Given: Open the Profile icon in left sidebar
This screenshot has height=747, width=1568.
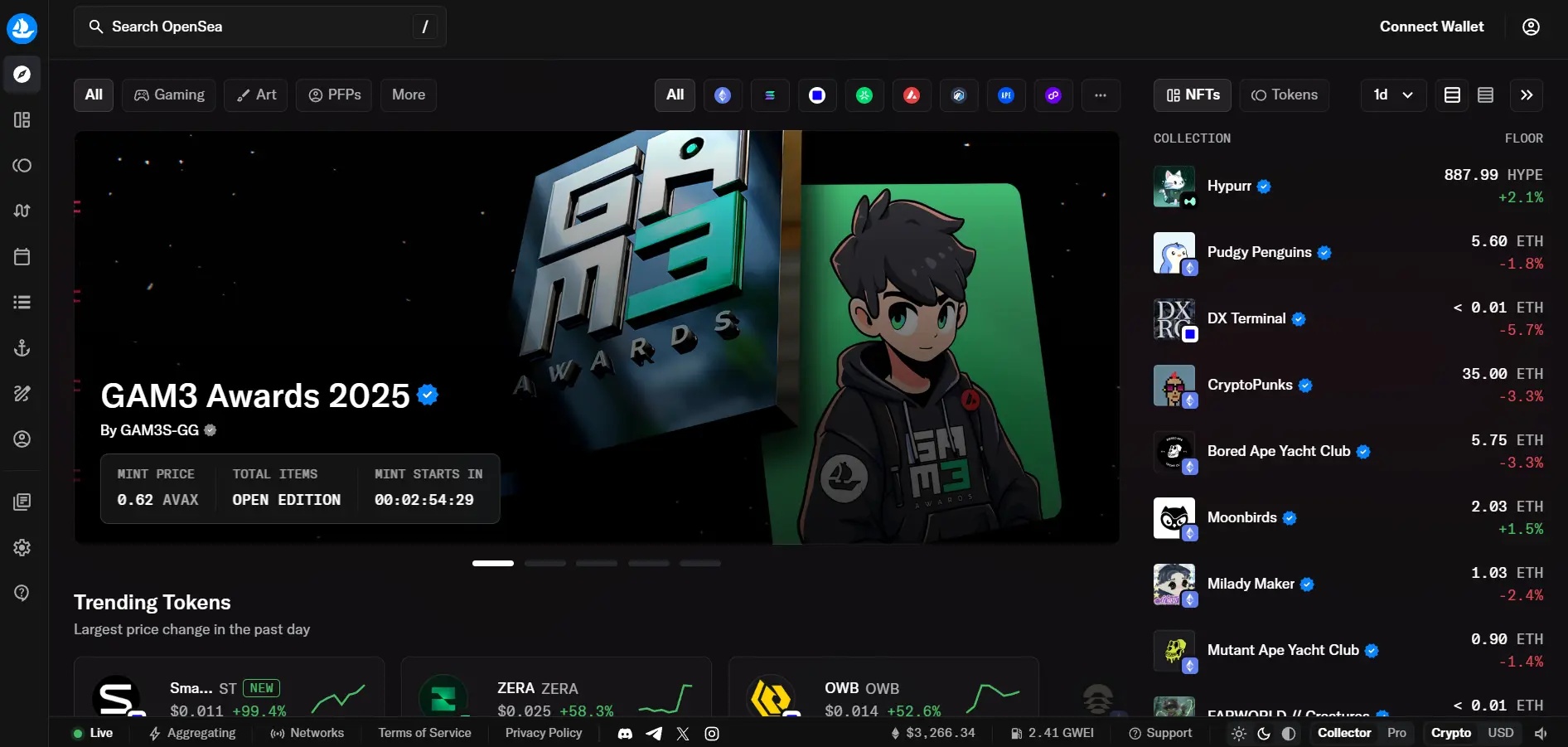Looking at the screenshot, I should click(x=22, y=439).
